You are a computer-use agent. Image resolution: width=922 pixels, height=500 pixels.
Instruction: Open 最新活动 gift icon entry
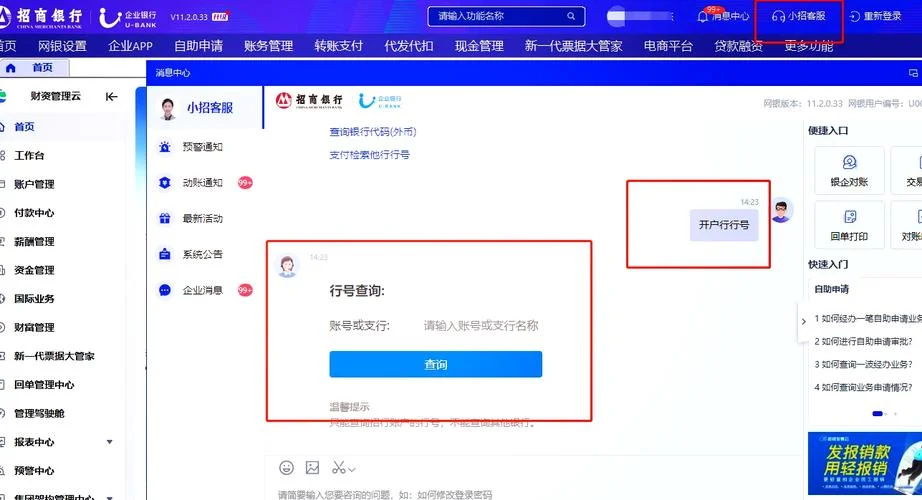point(165,219)
